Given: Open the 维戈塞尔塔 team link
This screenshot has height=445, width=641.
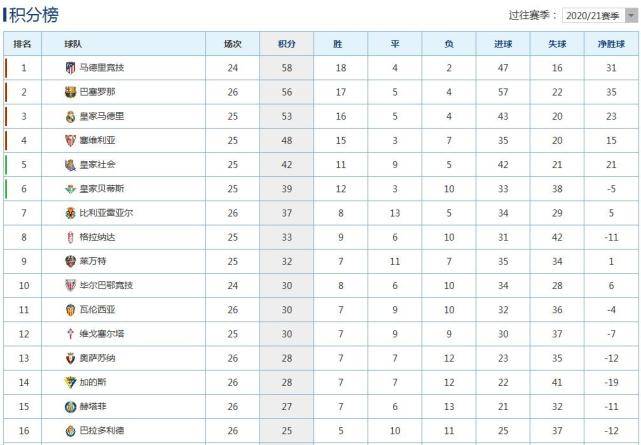Looking at the screenshot, I should [101, 334].
